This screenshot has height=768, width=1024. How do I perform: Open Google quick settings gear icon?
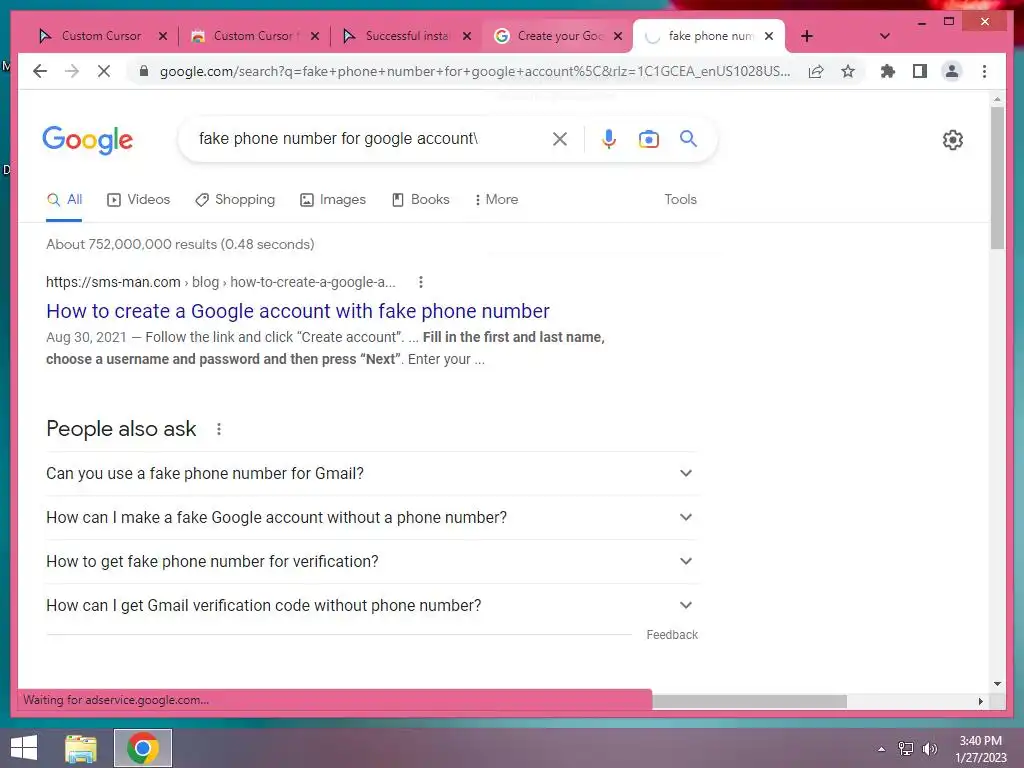[x=952, y=139]
